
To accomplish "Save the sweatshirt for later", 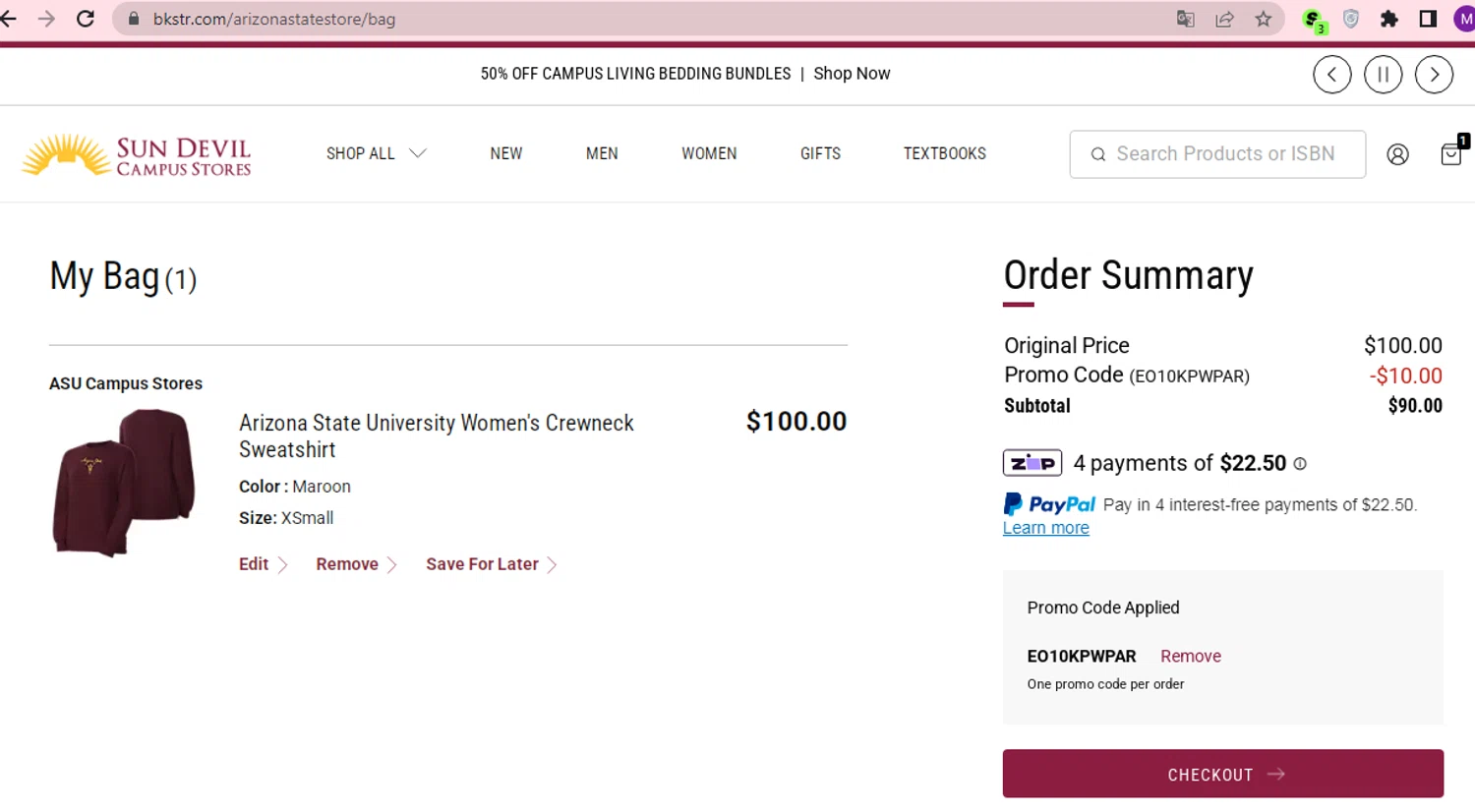I will tap(492, 564).
